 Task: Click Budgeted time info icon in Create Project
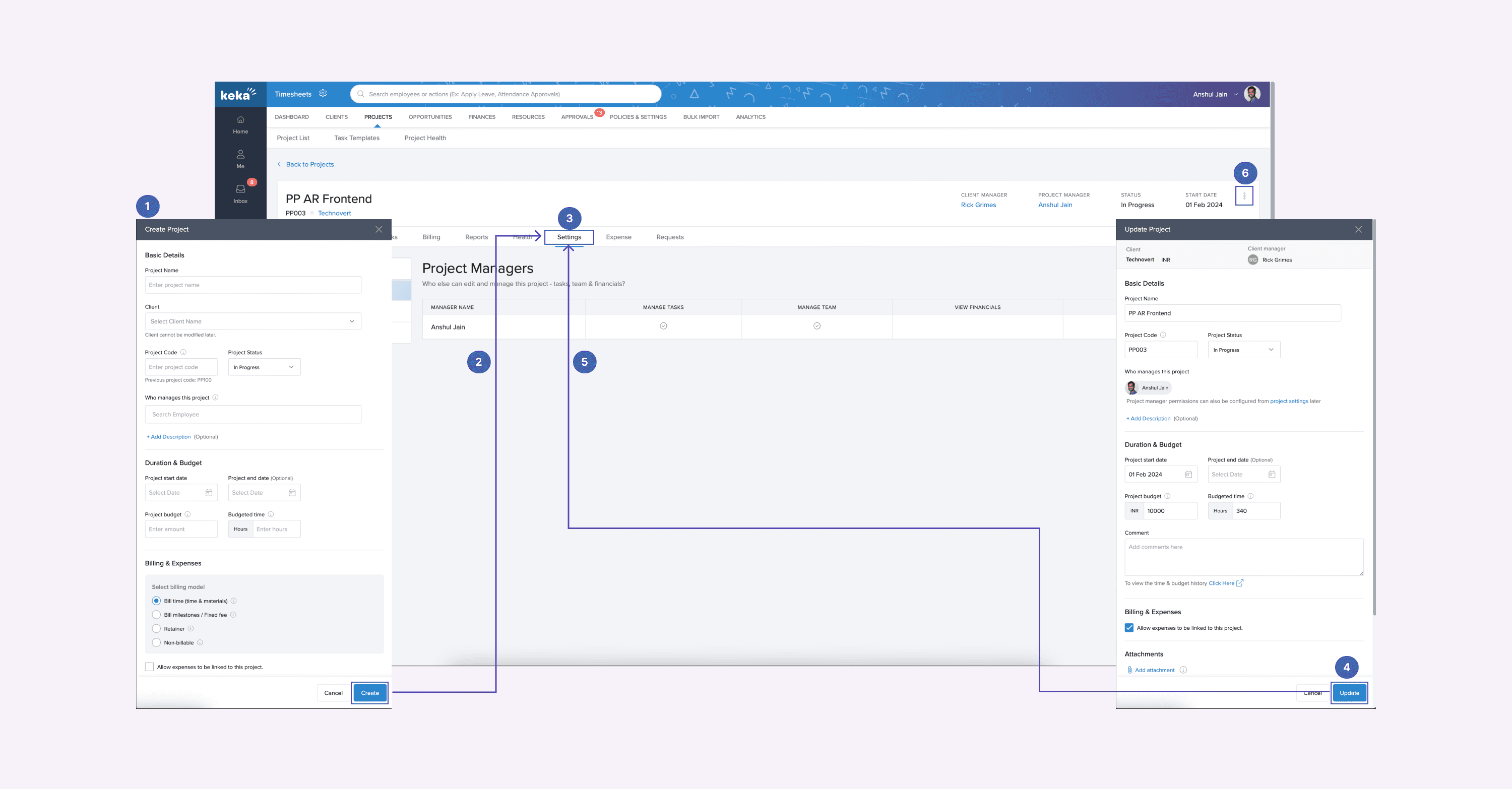point(271,514)
